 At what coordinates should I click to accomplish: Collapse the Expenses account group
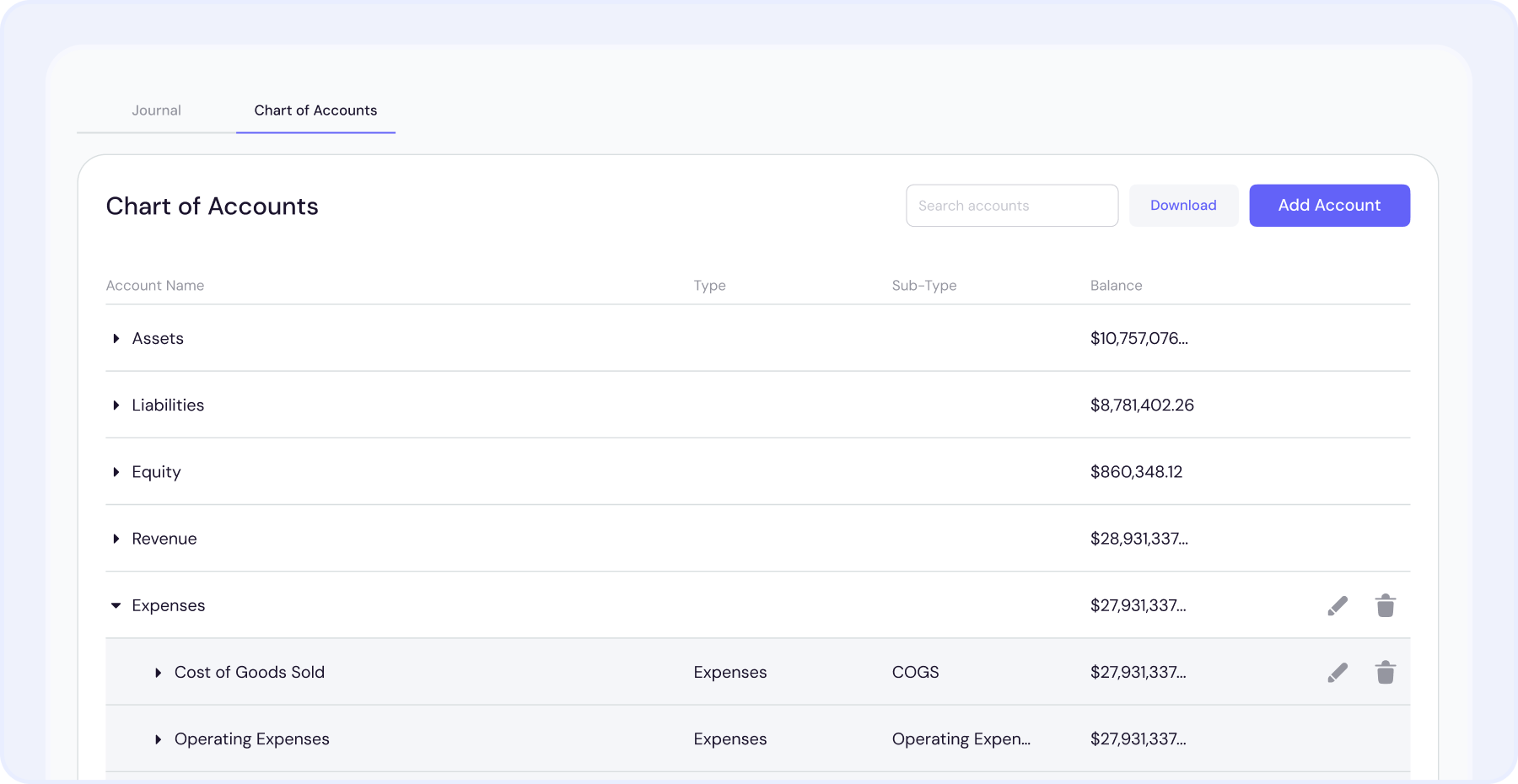(x=116, y=605)
